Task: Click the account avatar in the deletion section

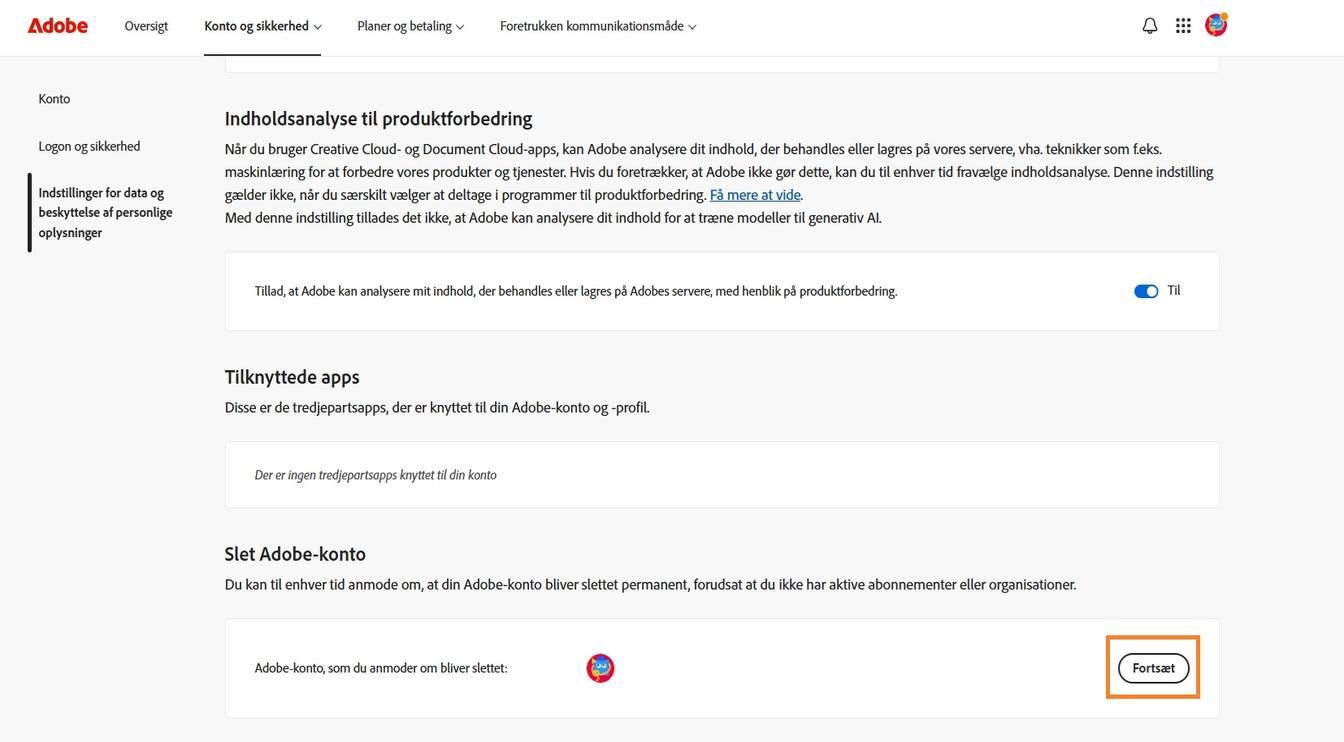Action: point(600,667)
